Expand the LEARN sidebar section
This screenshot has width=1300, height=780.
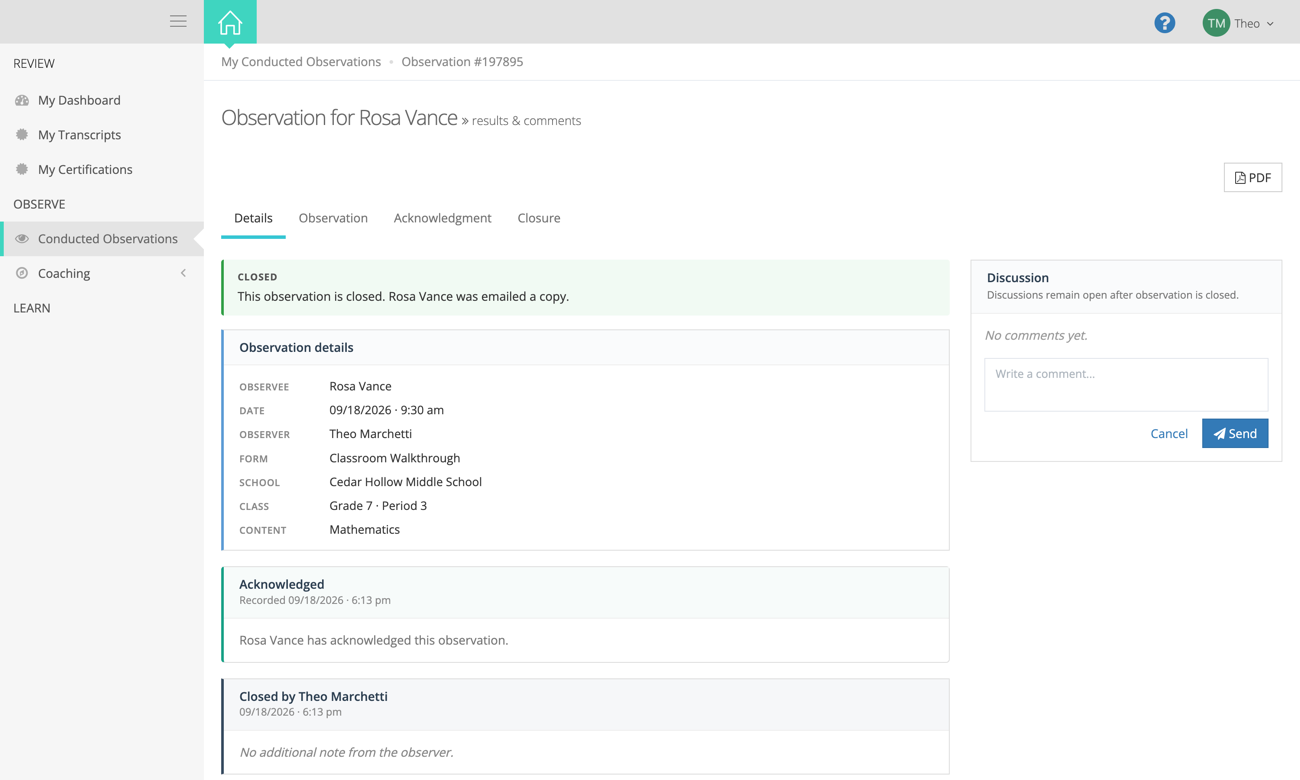(32, 308)
